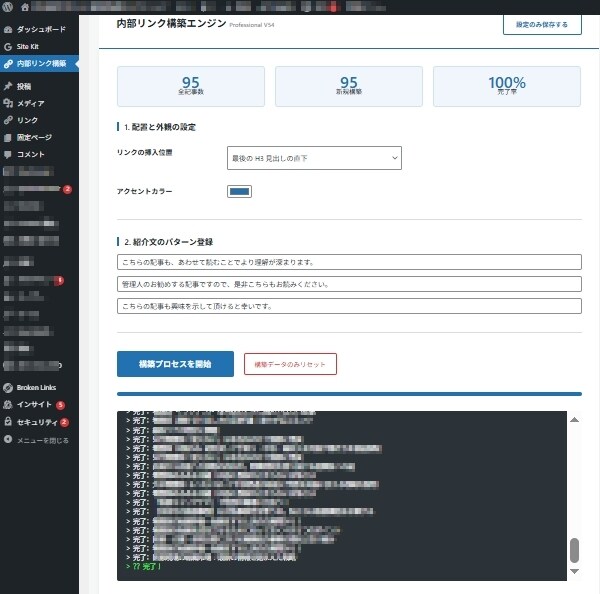Open the アクセントカラー color picker swatch
This screenshot has height=594, width=600.
239,191
